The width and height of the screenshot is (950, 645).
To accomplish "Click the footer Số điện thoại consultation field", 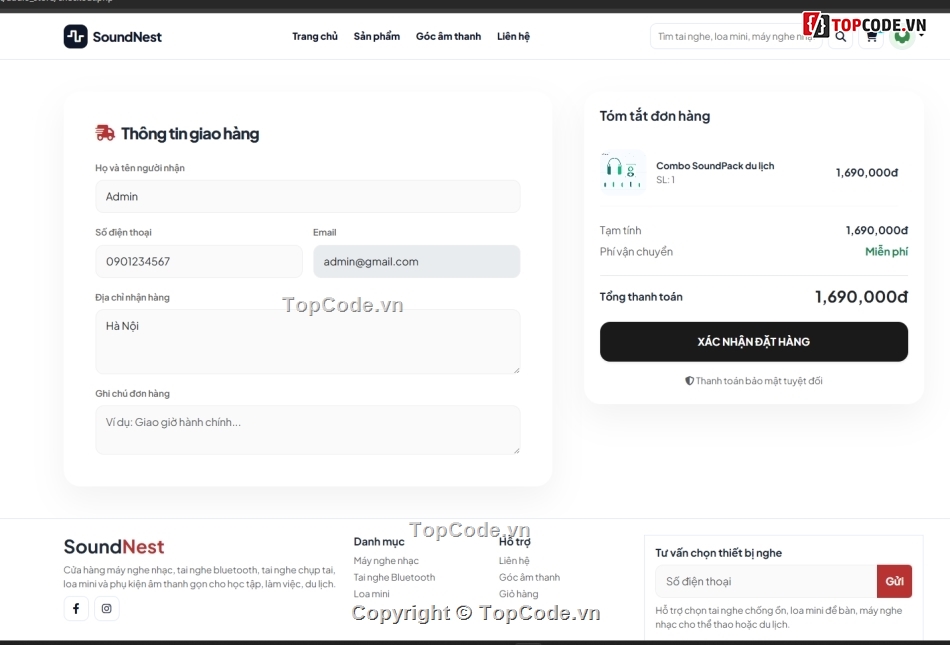I will (x=766, y=581).
